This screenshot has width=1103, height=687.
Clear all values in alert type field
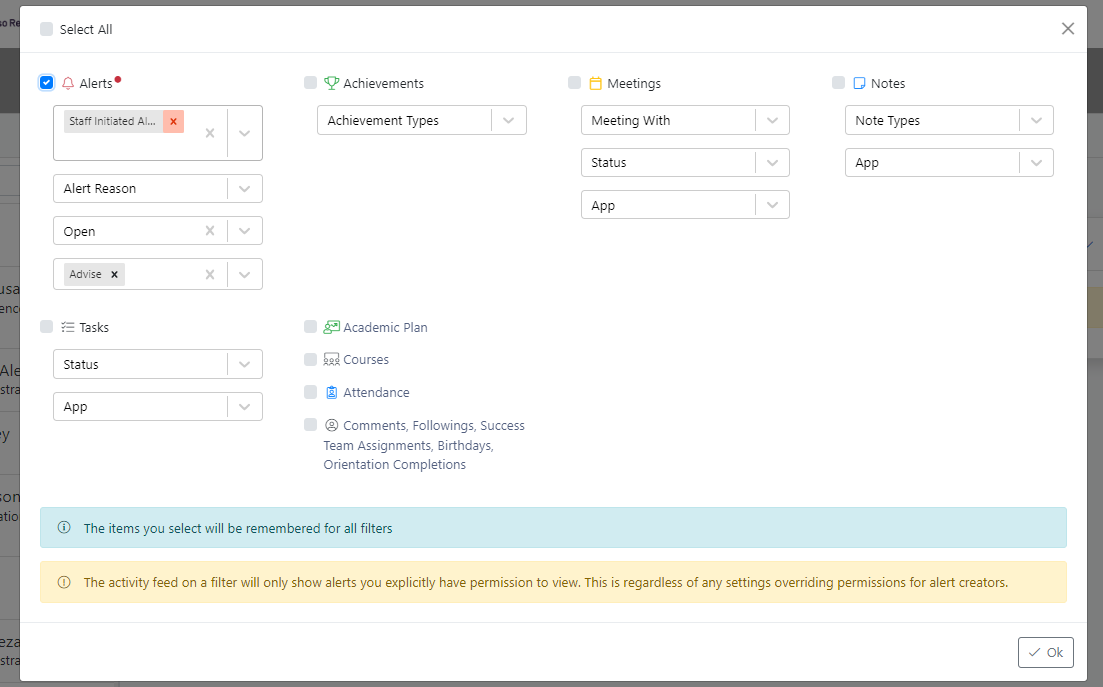(210, 133)
